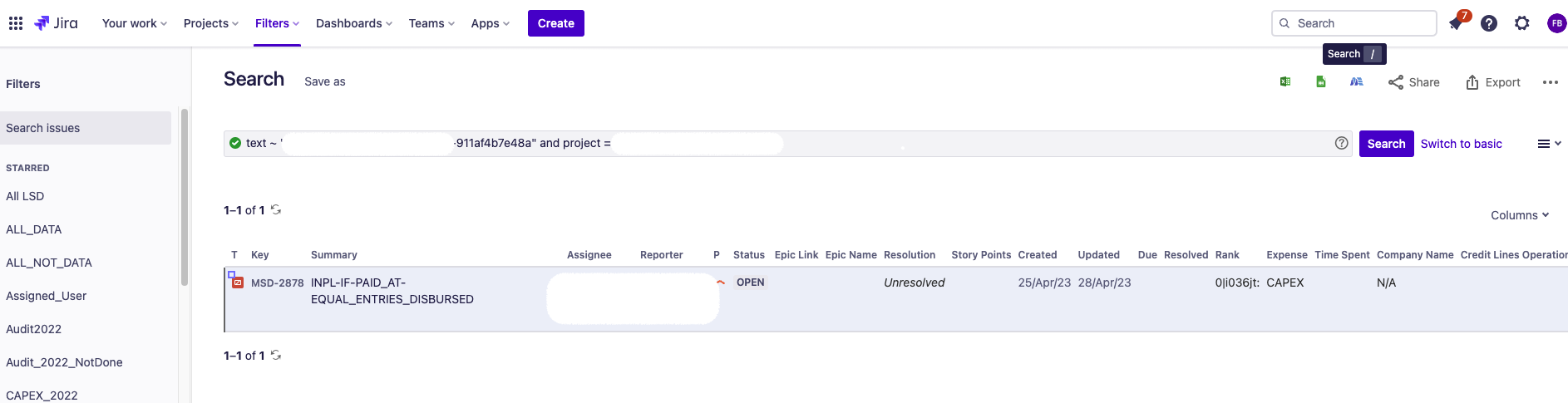Sort by Story Points column header

981,255
